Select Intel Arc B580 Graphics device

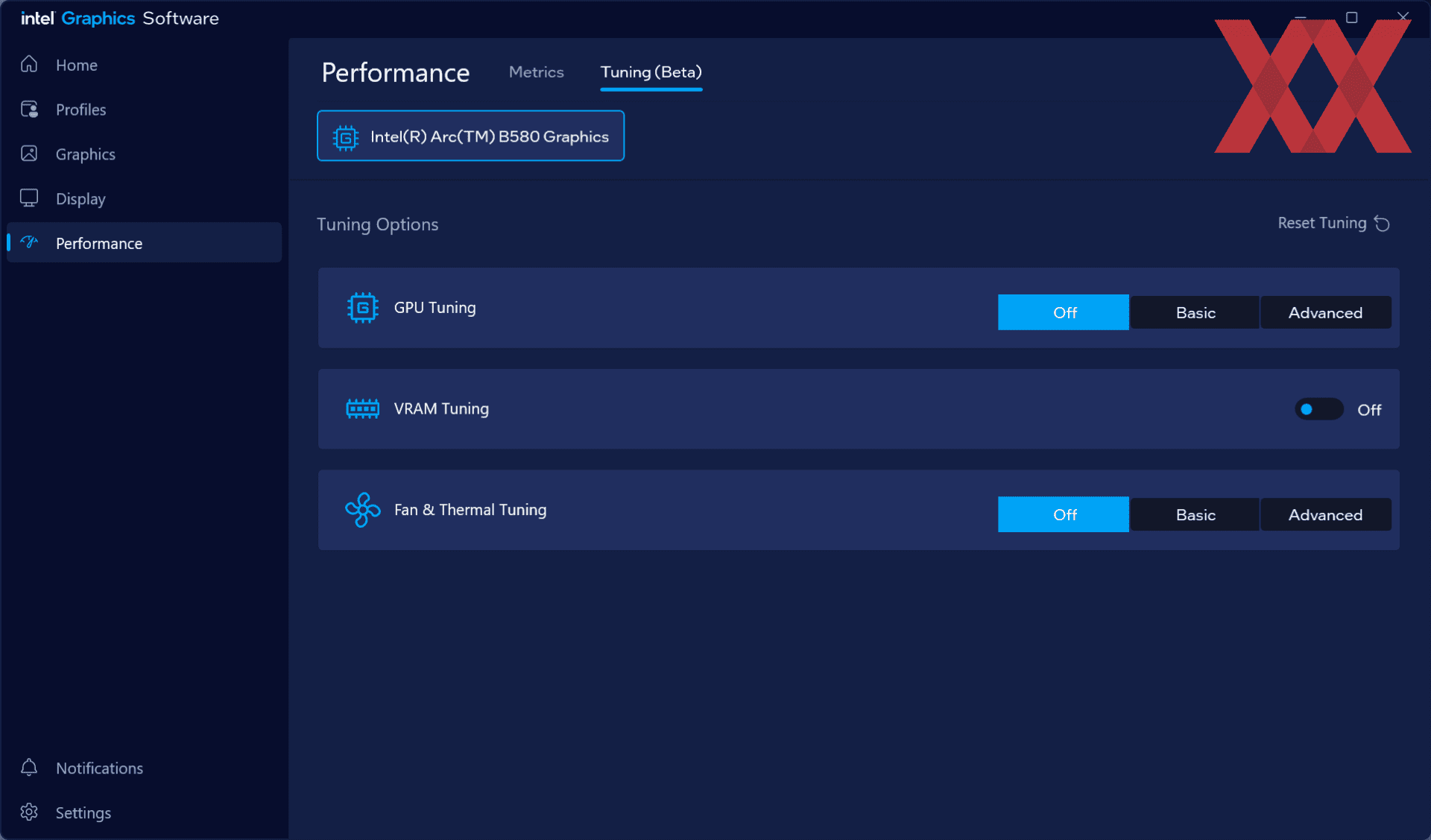click(470, 136)
